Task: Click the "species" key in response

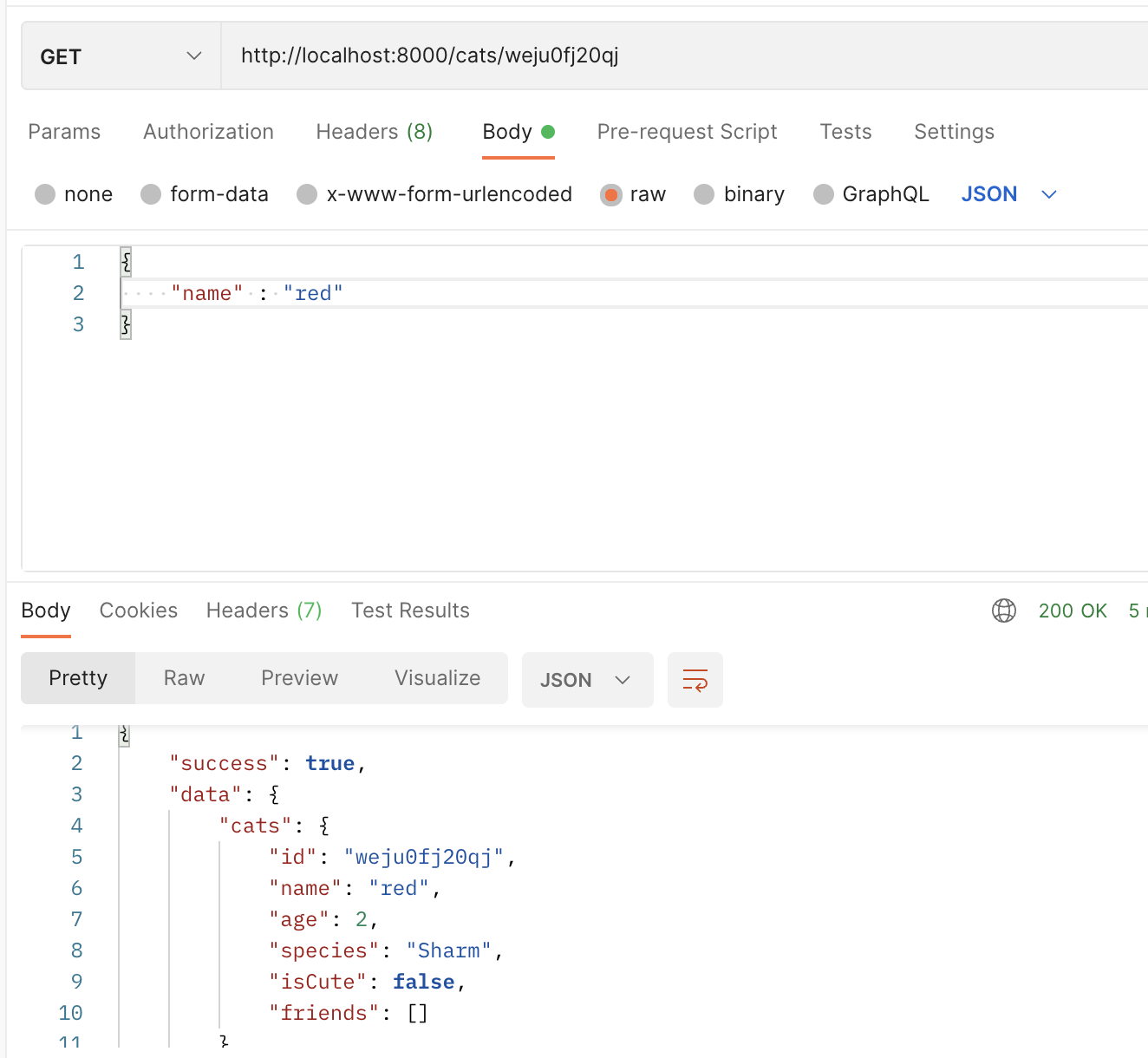Action: [x=324, y=950]
